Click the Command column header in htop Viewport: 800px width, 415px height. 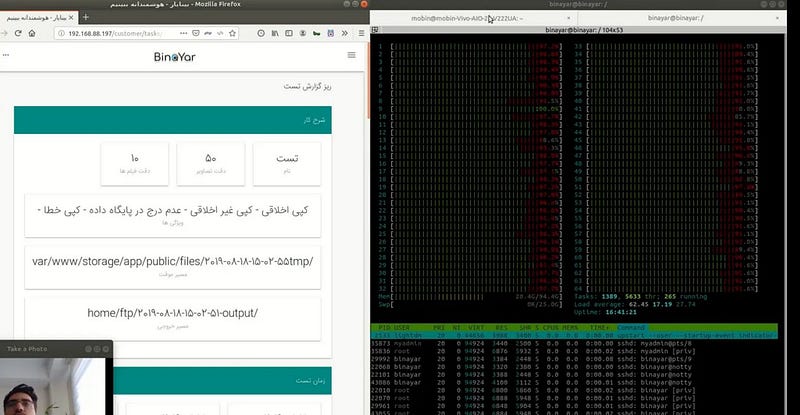(631, 327)
